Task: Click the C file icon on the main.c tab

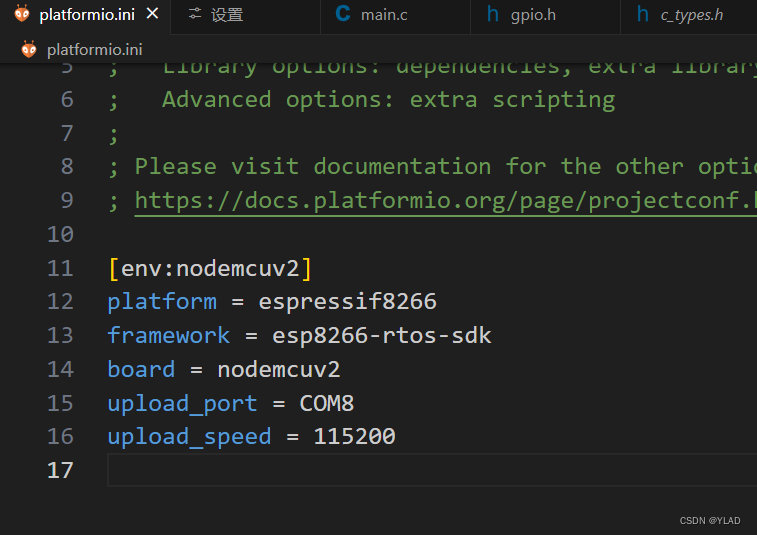Action: (343, 14)
